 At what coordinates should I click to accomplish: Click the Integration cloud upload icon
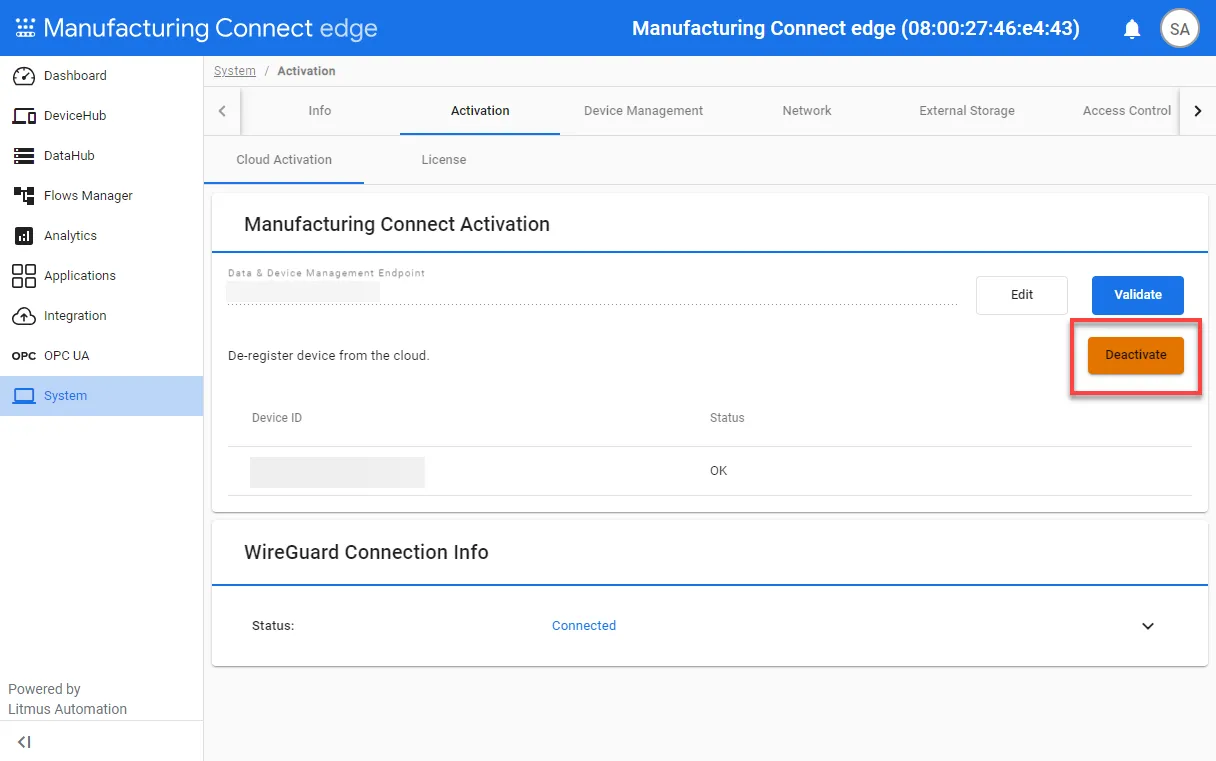[x=24, y=316]
